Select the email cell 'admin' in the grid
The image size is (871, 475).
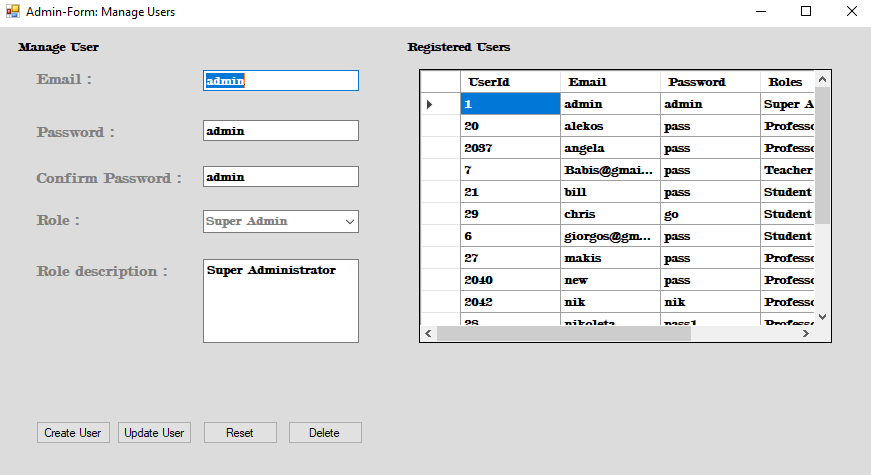[x=610, y=104]
